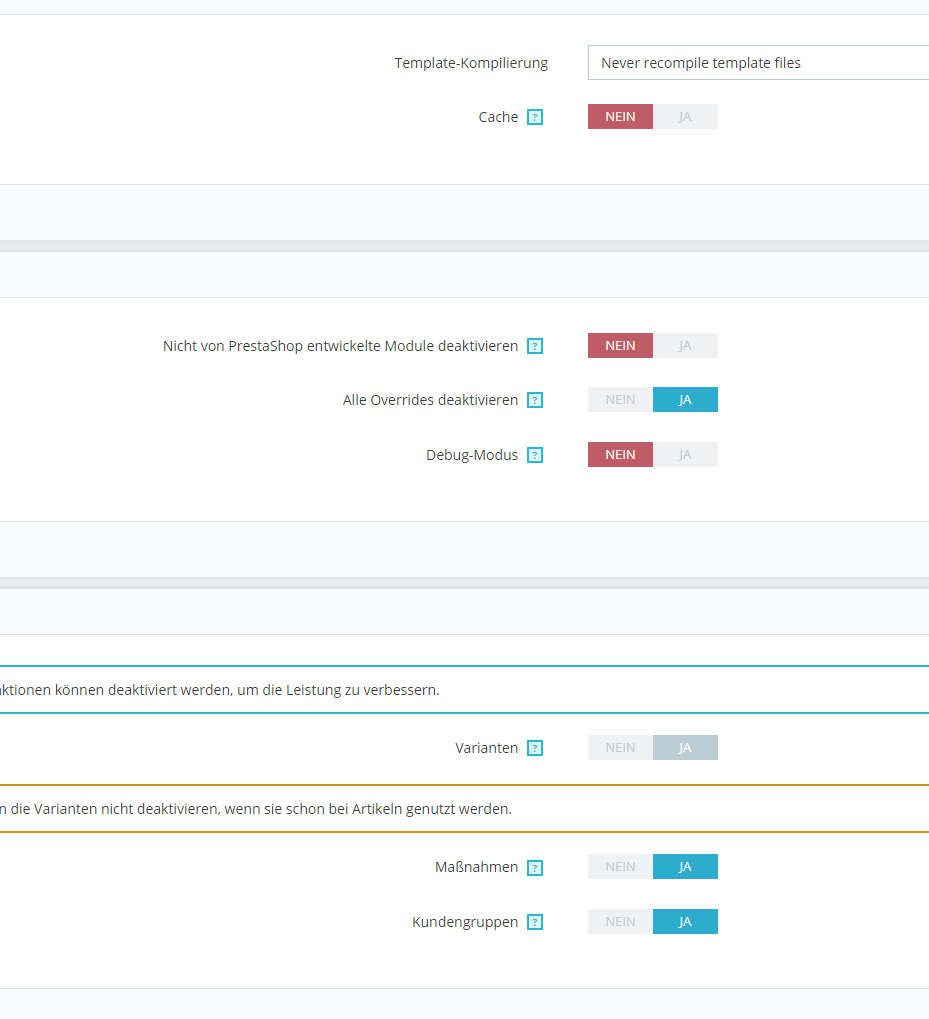Click the Alle Overrides deaktivieren label
Image resolution: width=929 pixels, height=1019 pixels.
coord(430,400)
